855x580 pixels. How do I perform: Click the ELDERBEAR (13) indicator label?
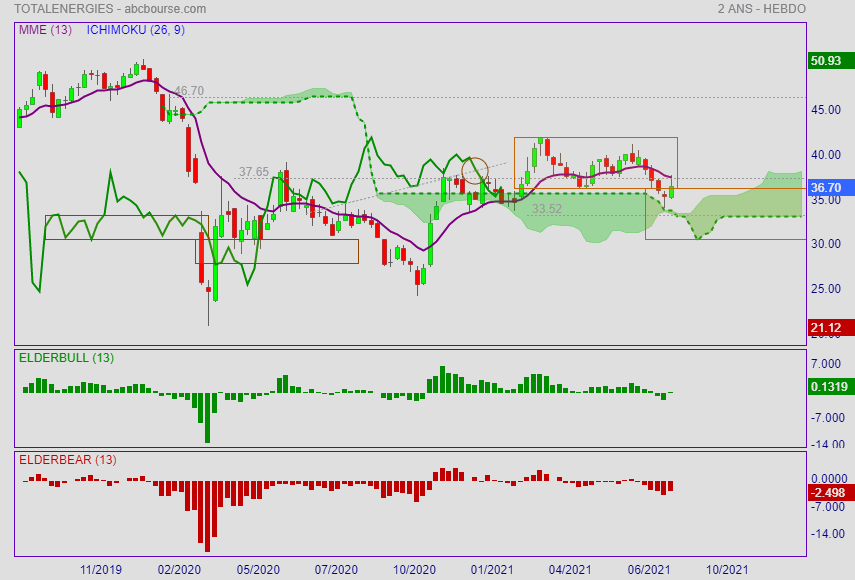[x=68, y=460]
